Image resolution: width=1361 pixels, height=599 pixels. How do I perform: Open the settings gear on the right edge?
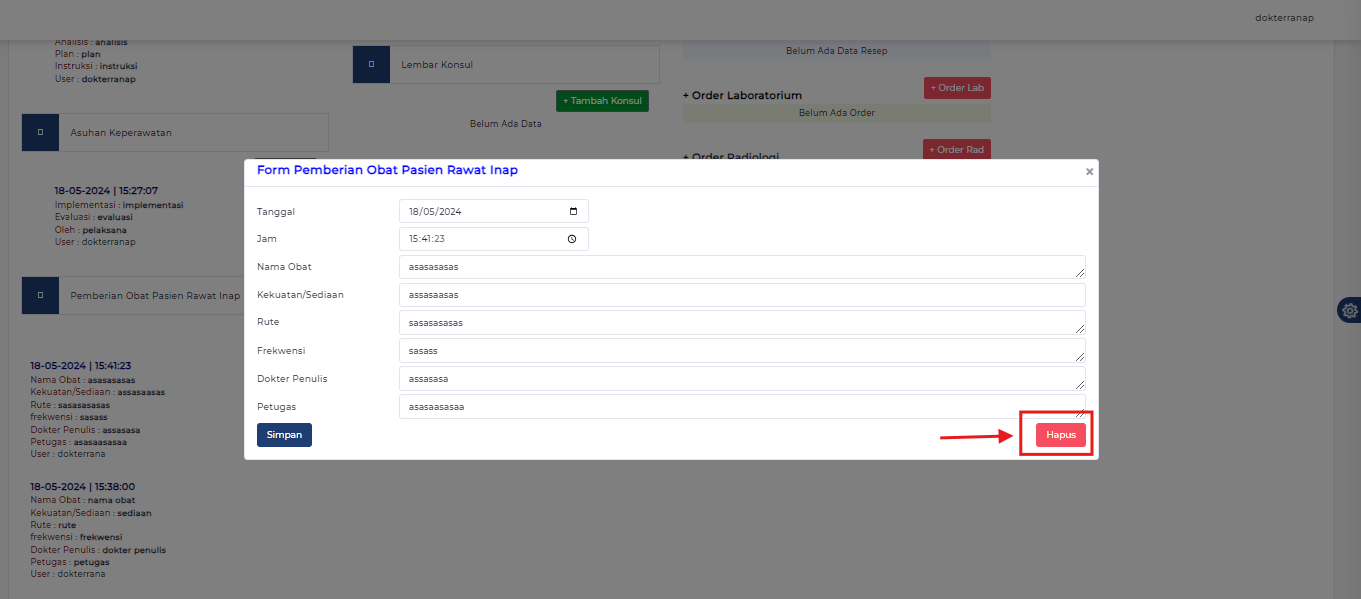click(x=1349, y=310)
